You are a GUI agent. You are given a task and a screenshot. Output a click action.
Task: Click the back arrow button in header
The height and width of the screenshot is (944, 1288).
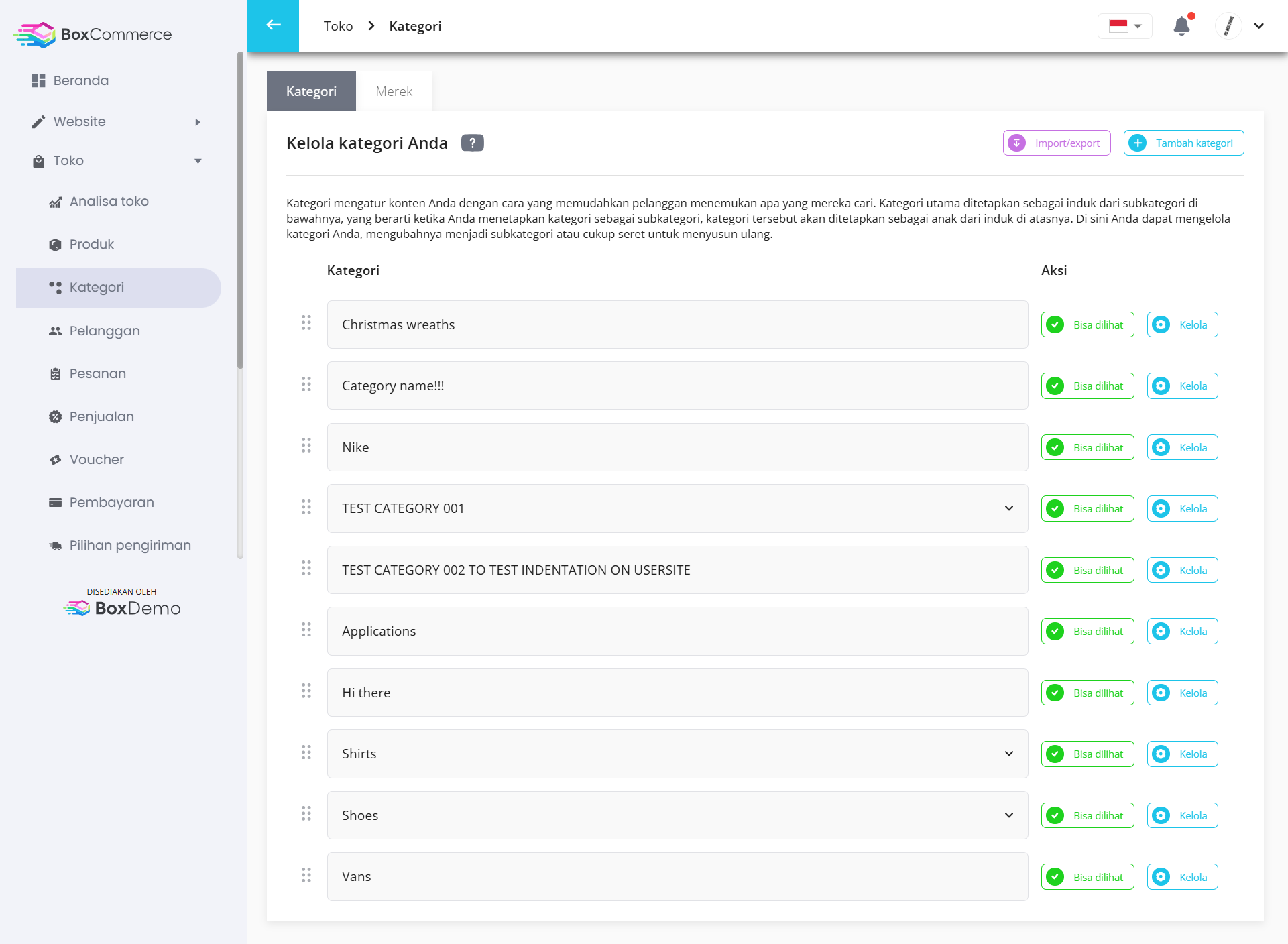pyautogui.click(x=273, y=25)
